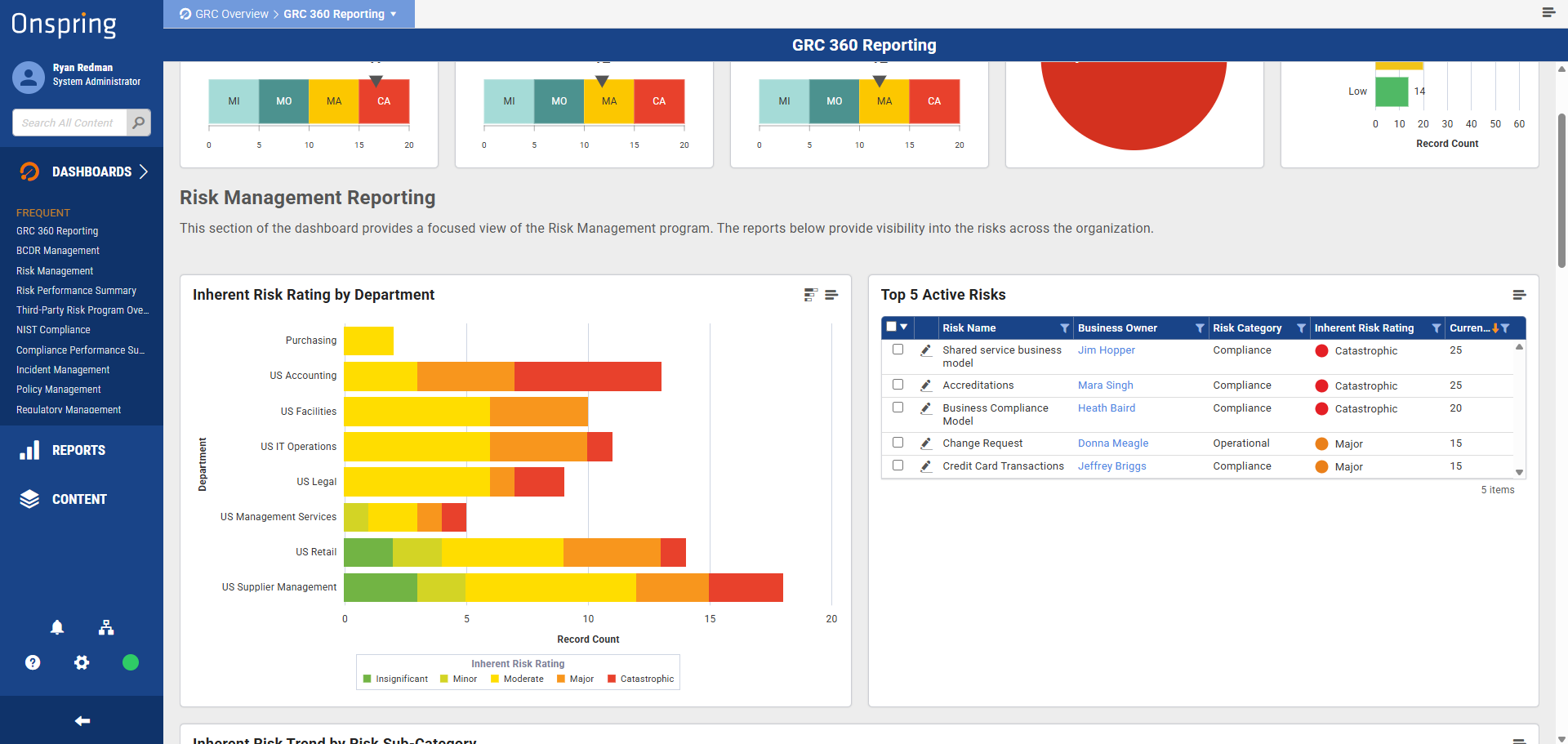Image resolution: width=1568 pixels, height=744 pixels.
Task: Expand the GRC 360 Reporting breadcrumb dropdown
Action: [x=394, y=14]
